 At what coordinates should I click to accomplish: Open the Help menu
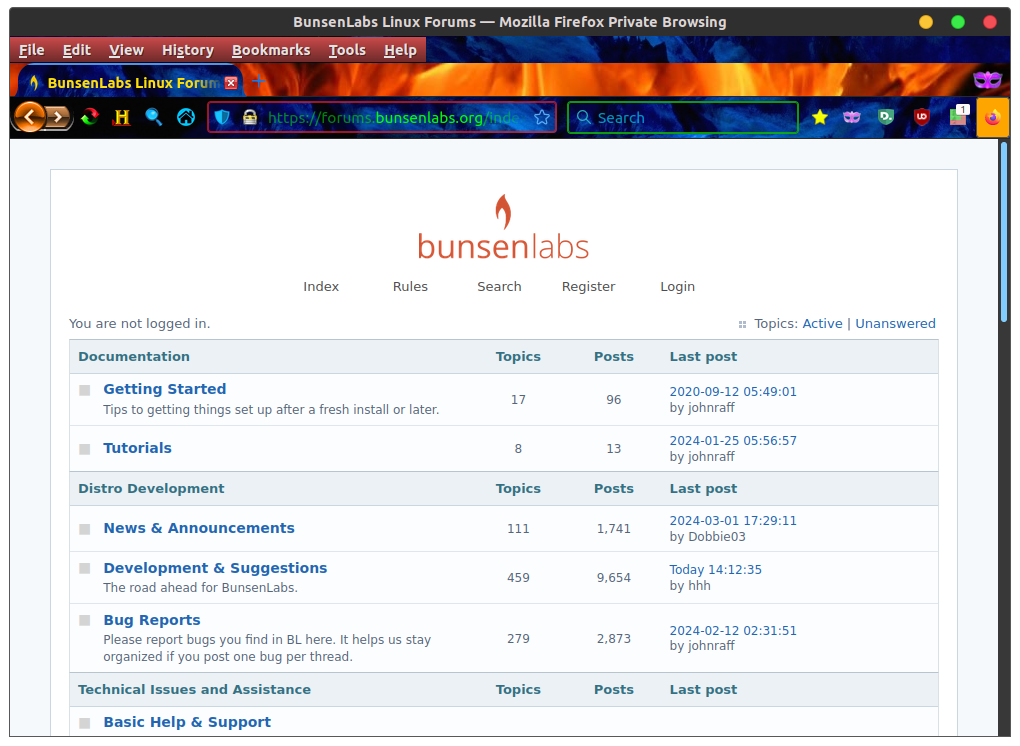pos(400,50)
